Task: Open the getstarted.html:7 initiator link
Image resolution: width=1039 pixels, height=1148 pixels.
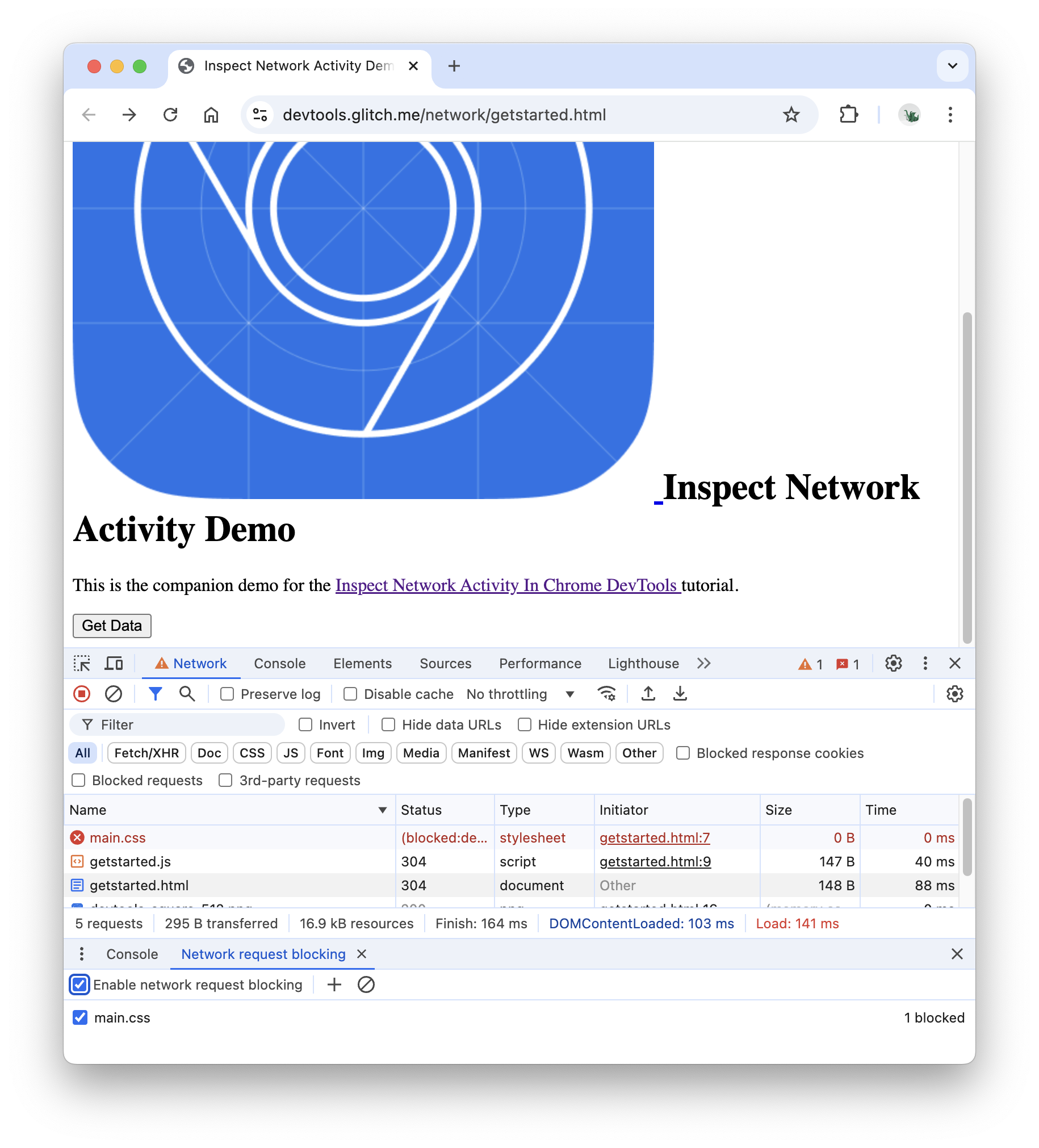Action: coord(654,837)
